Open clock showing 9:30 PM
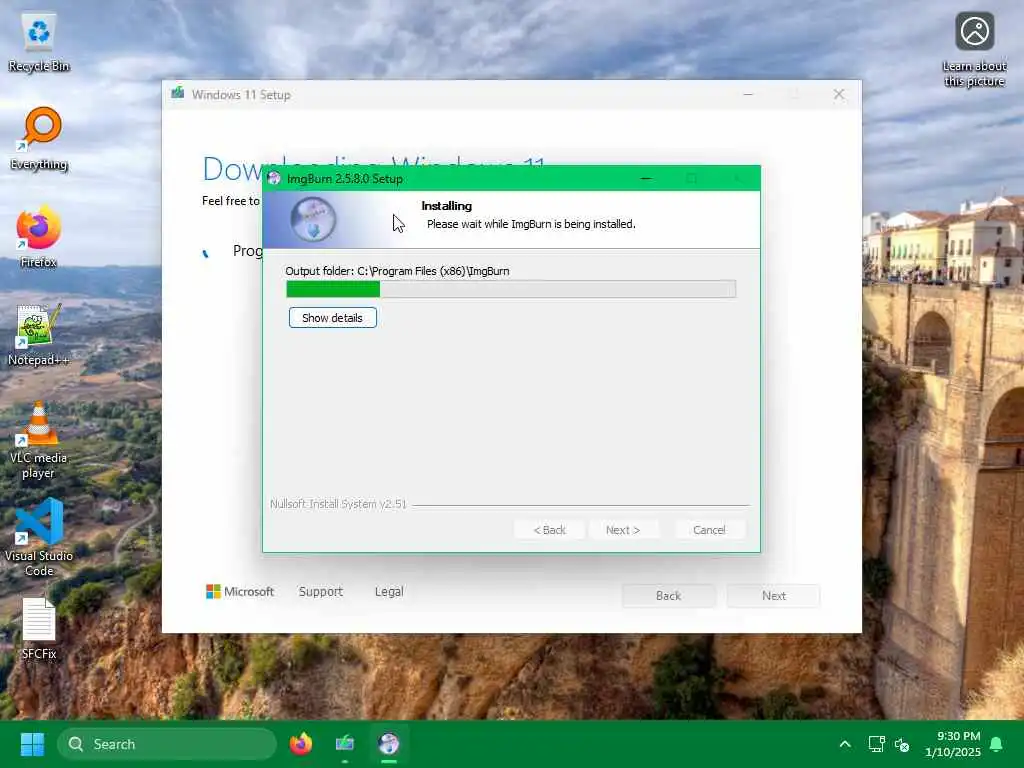Image resolution: width=1024 pixels, height=768 pixels. pos(953,744)
